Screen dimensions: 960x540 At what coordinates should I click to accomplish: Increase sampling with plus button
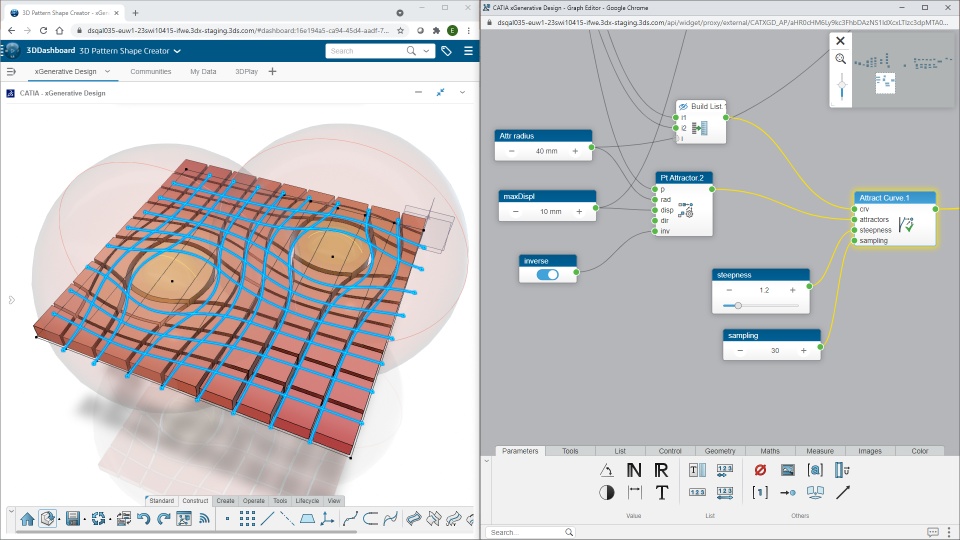(803, 351)
